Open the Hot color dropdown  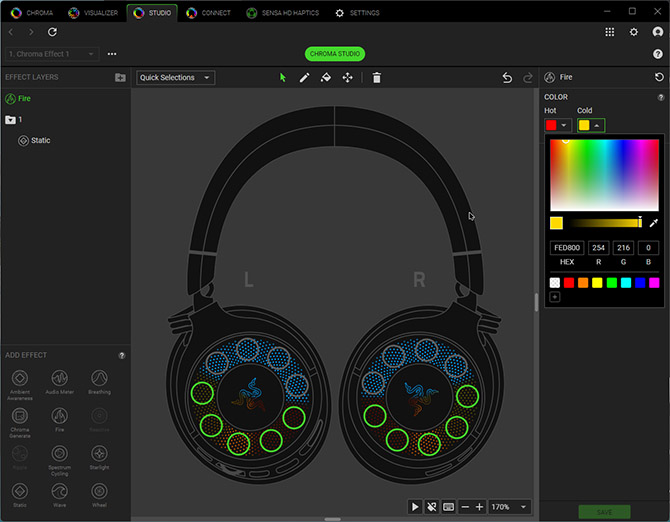(x=558, y=125)
